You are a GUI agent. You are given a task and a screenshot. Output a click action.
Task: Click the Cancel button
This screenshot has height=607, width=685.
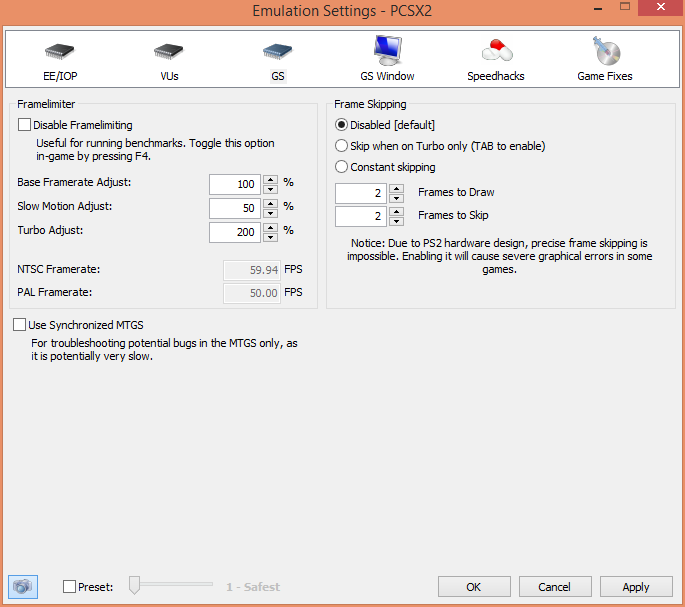[555, 586]
